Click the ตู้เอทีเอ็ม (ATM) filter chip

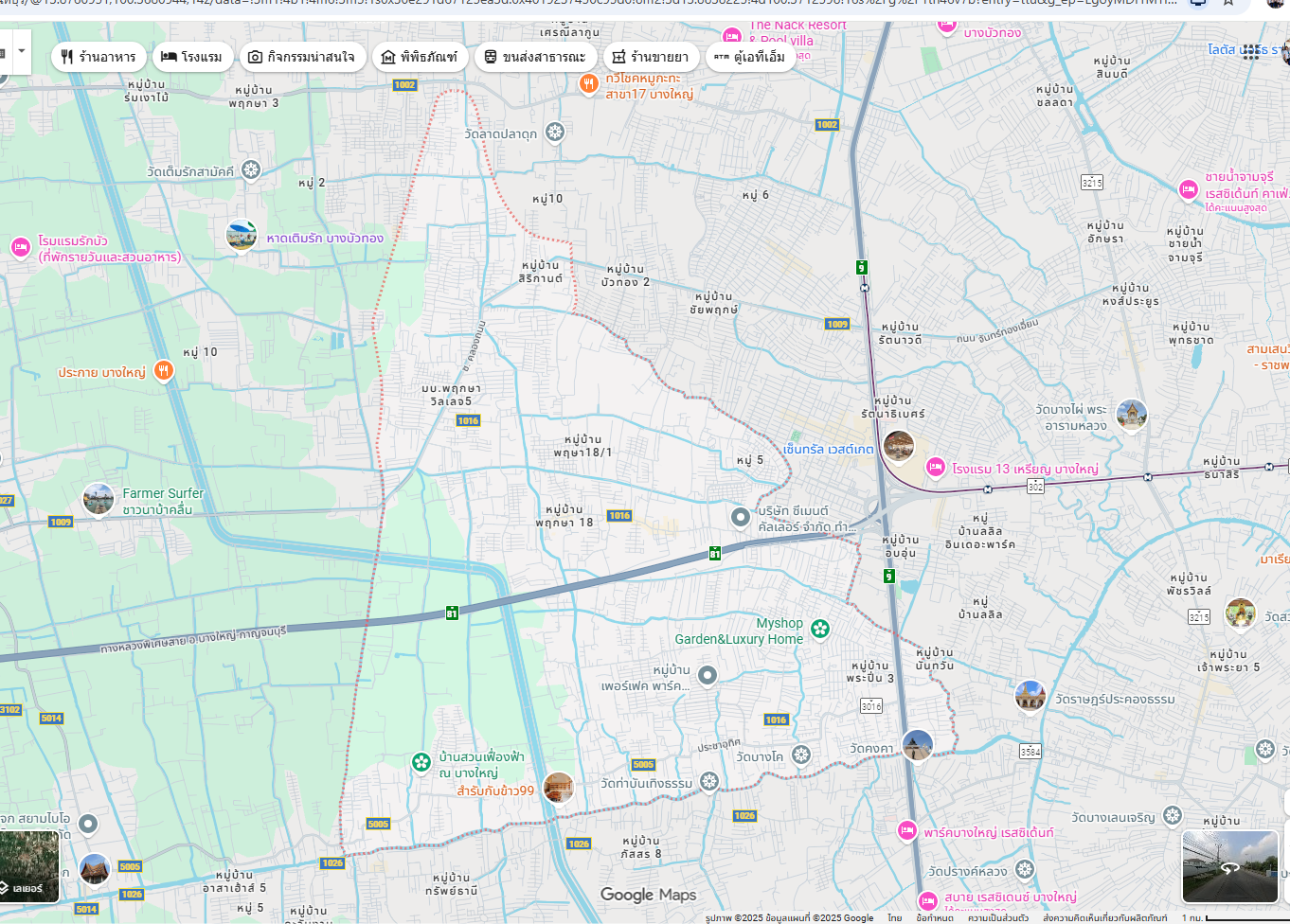750,57
